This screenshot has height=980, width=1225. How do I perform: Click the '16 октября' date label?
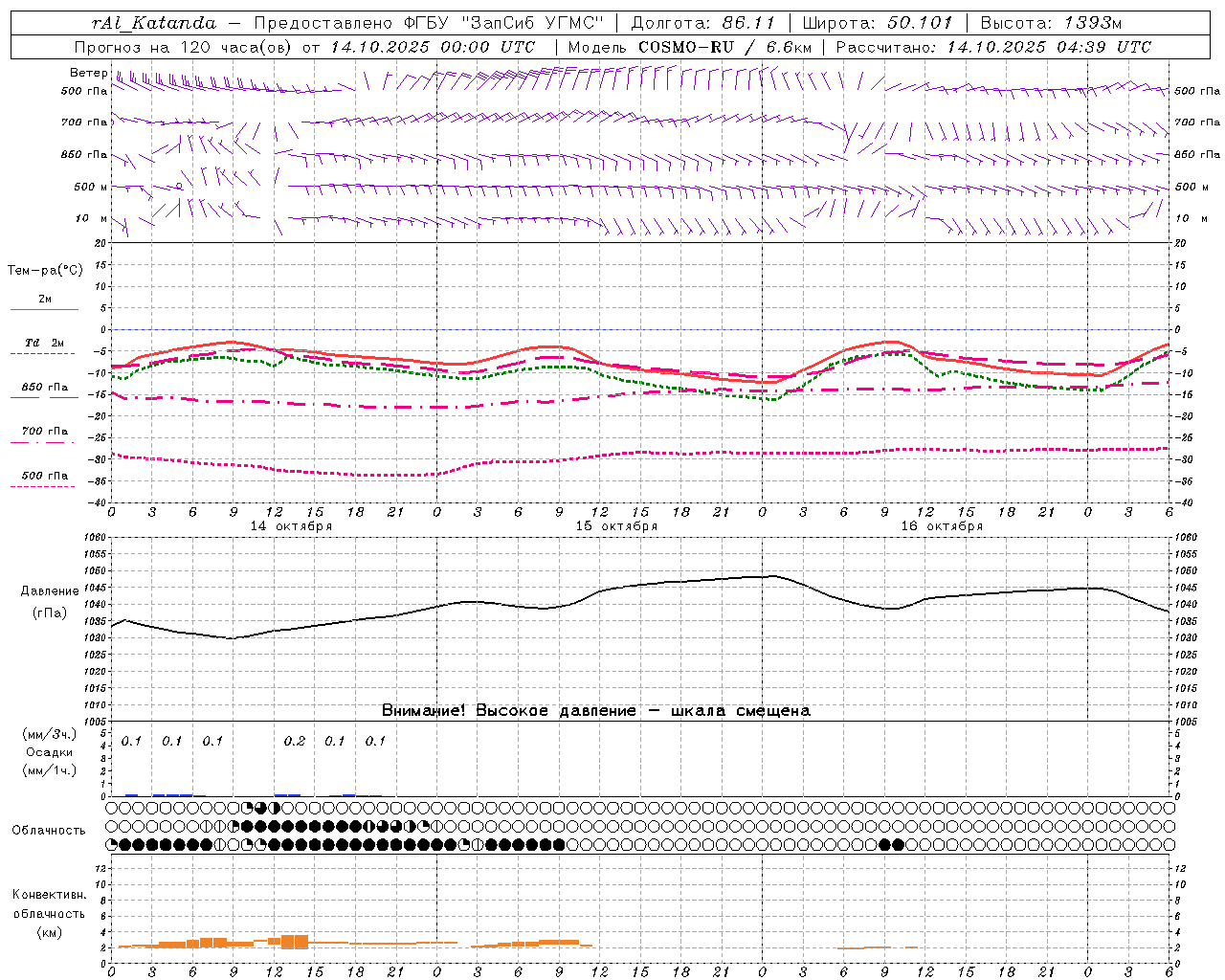[942, 526]
